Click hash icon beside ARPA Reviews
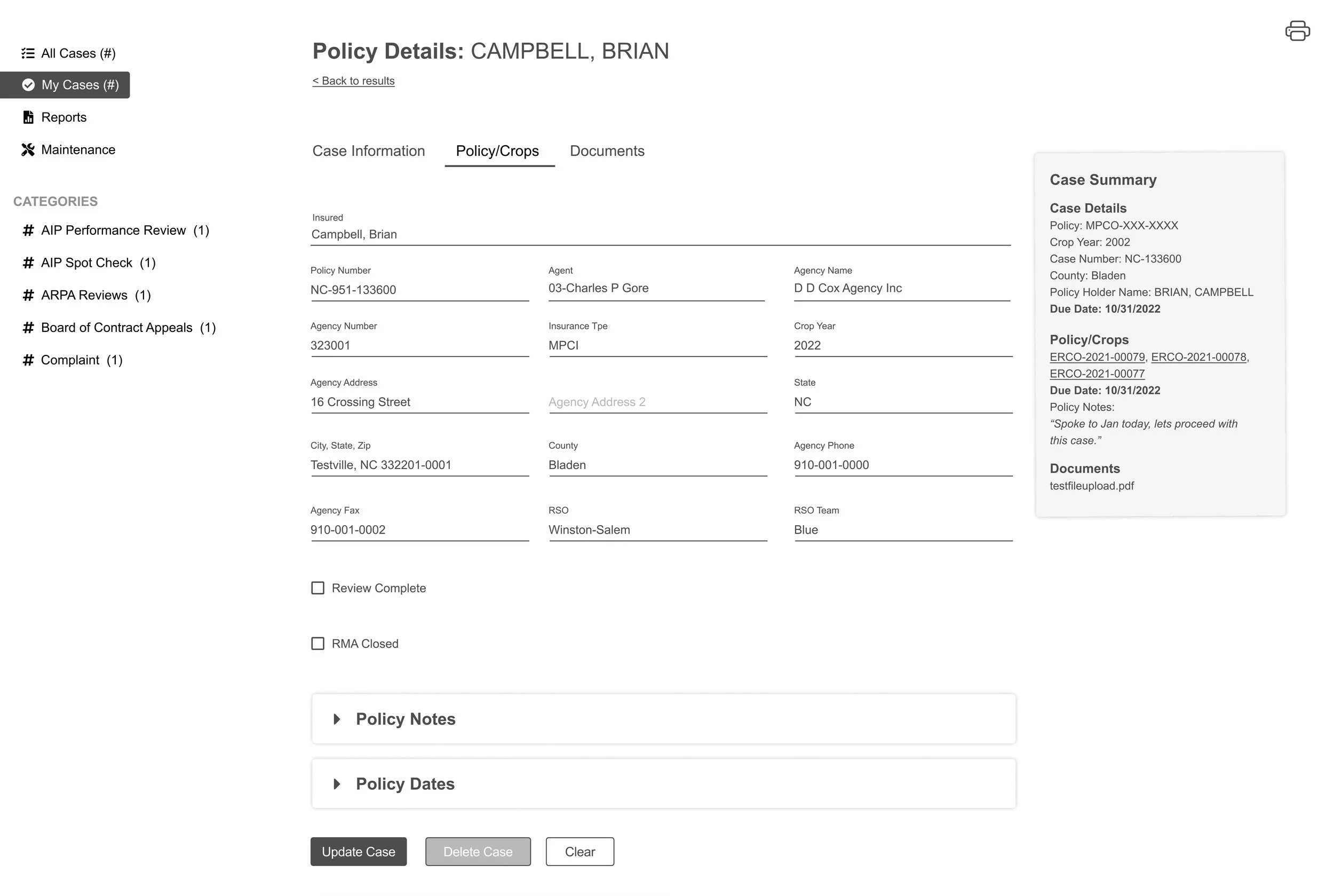 tap(28, 296)
